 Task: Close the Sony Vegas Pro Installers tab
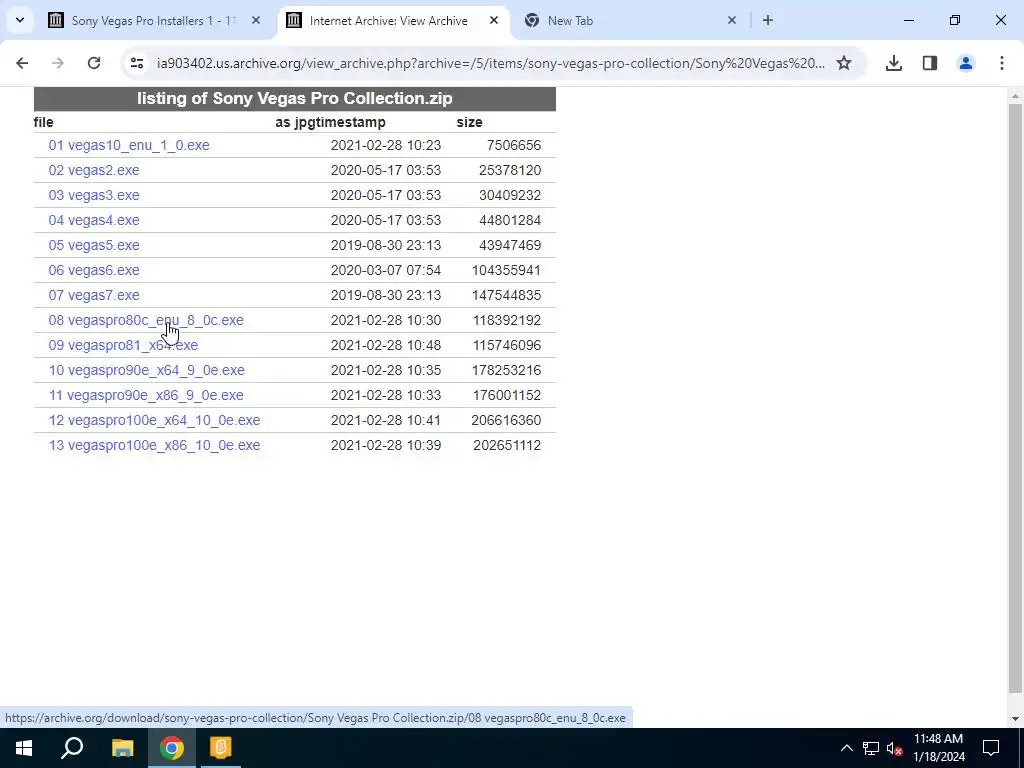[256, 20]
